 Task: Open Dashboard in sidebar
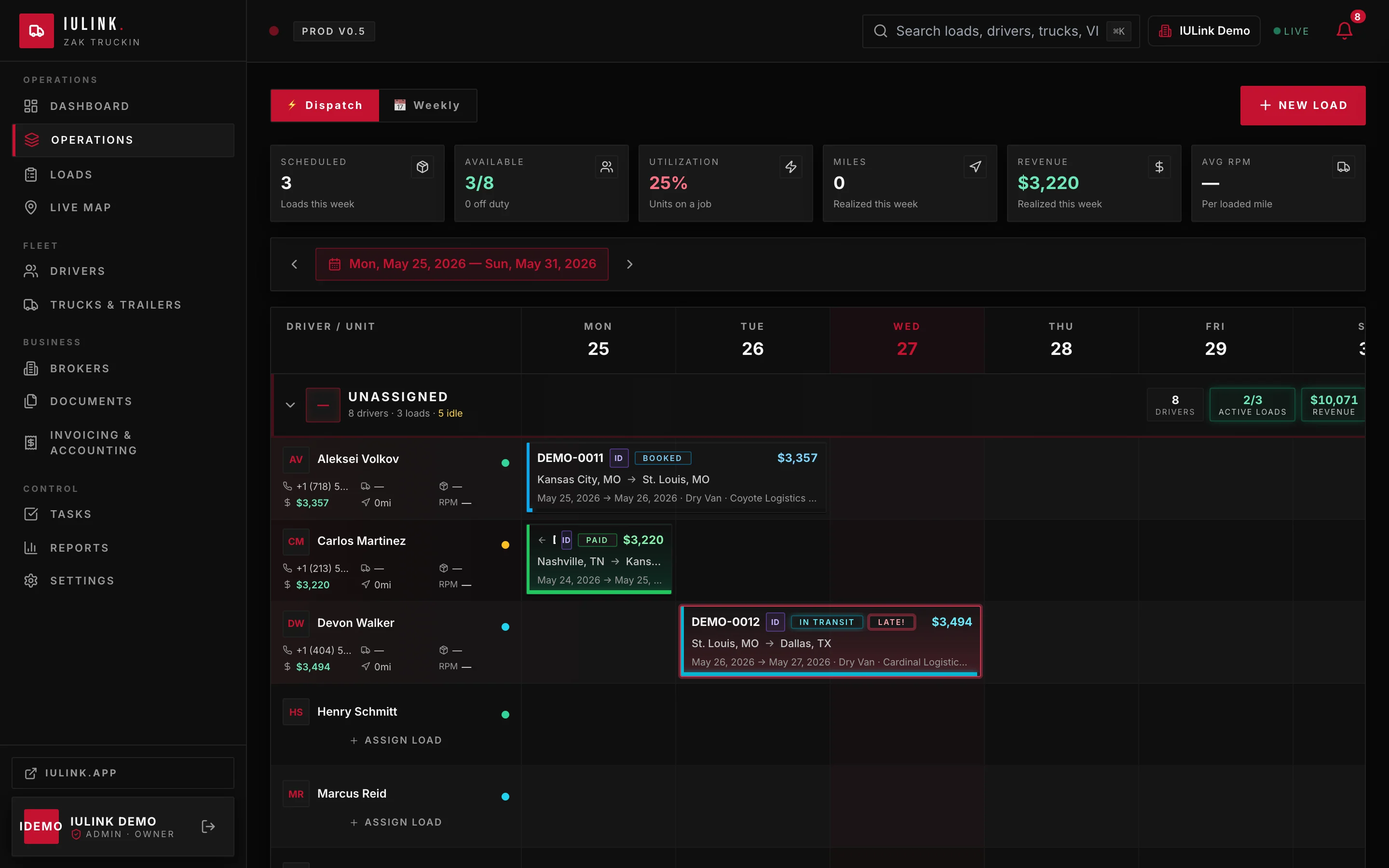(x=123, y=106)
